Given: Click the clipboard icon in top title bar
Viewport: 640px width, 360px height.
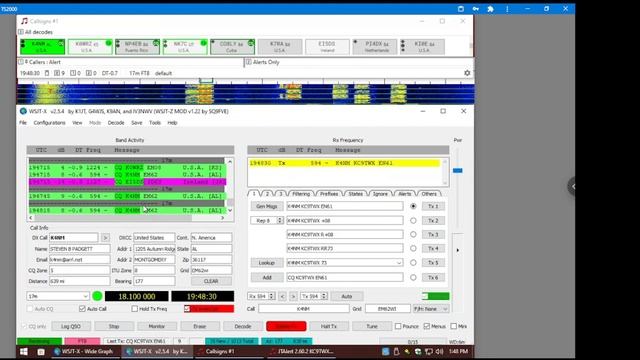Looking at the screenshot, I should (461, 9).
